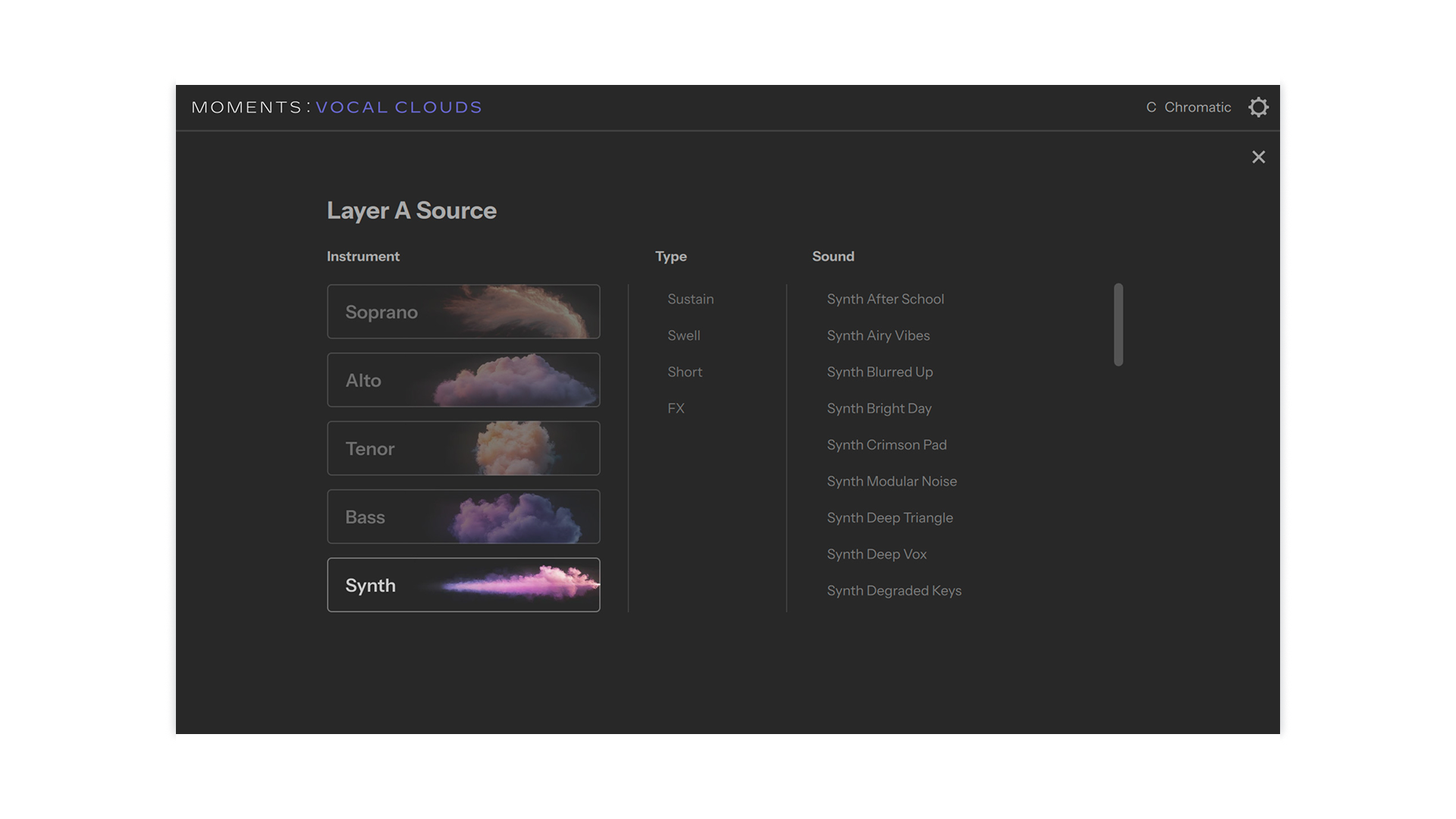The image size is (1456, 819).
Task: Select the FX type option
Action: (x=676, y=408)
